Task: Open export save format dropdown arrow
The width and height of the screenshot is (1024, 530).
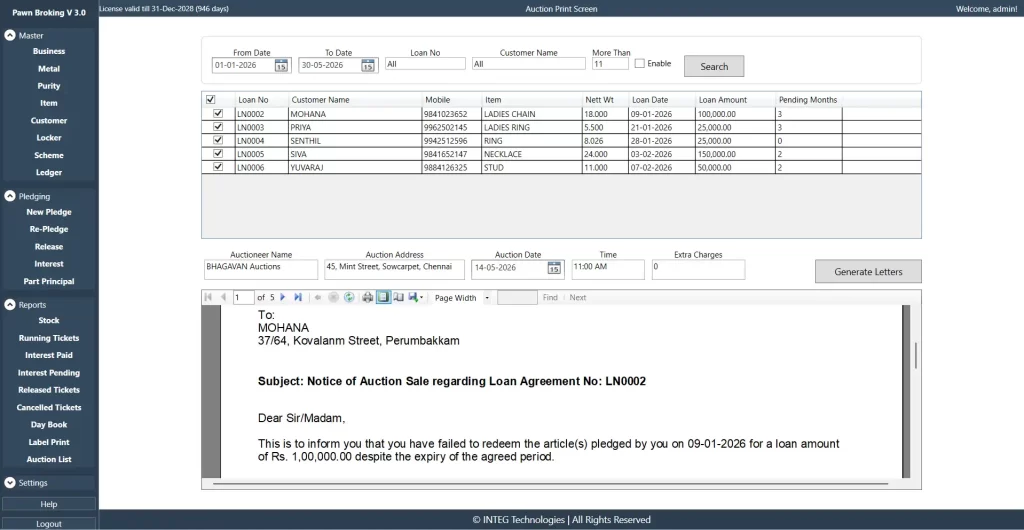Action: (x=422, y=298)
